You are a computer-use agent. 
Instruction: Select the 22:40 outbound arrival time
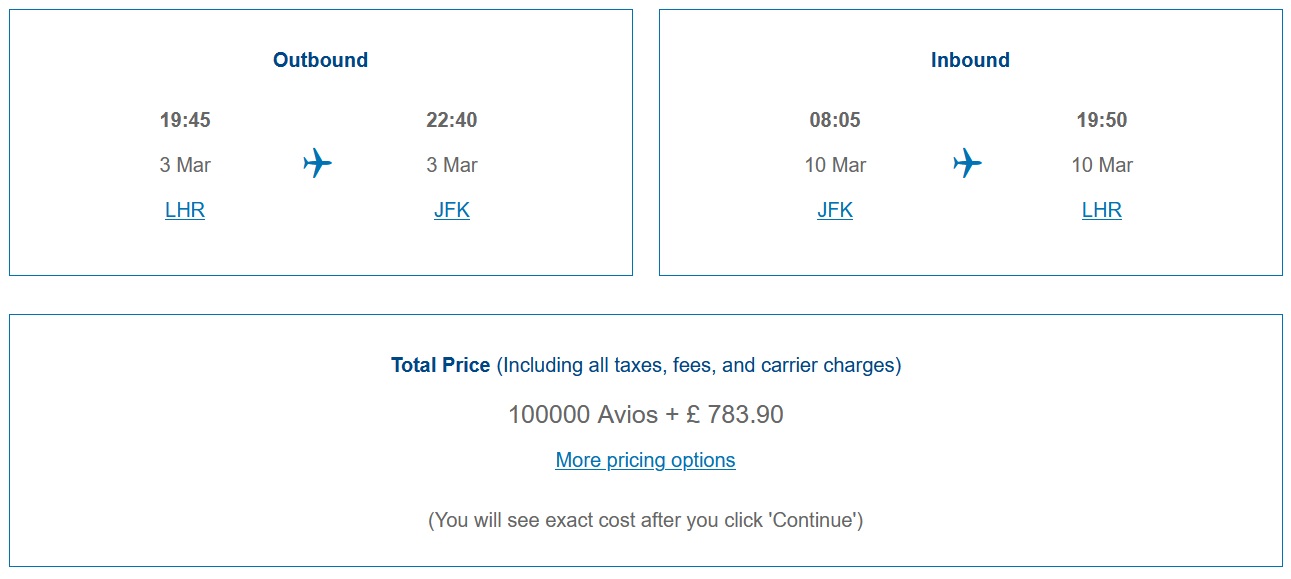coord(452,120)
